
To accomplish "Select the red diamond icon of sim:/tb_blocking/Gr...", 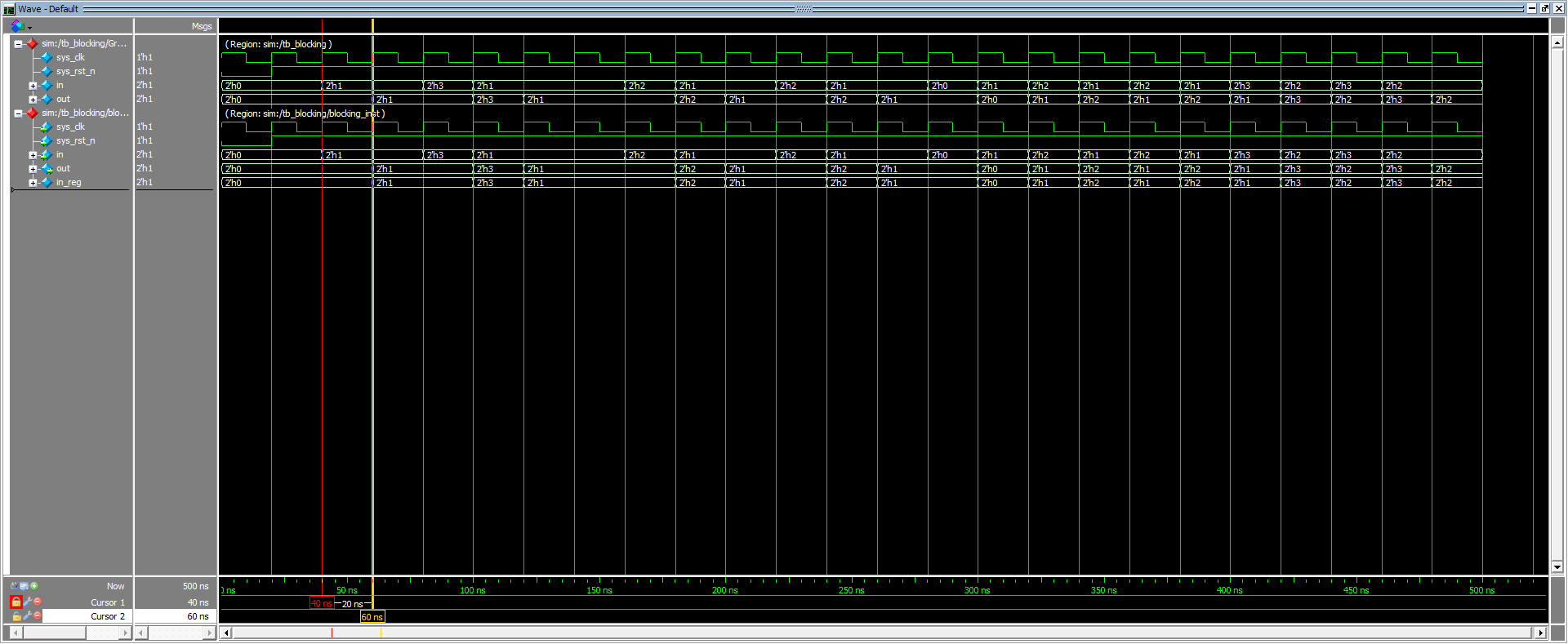I will (x=32, y=44).
